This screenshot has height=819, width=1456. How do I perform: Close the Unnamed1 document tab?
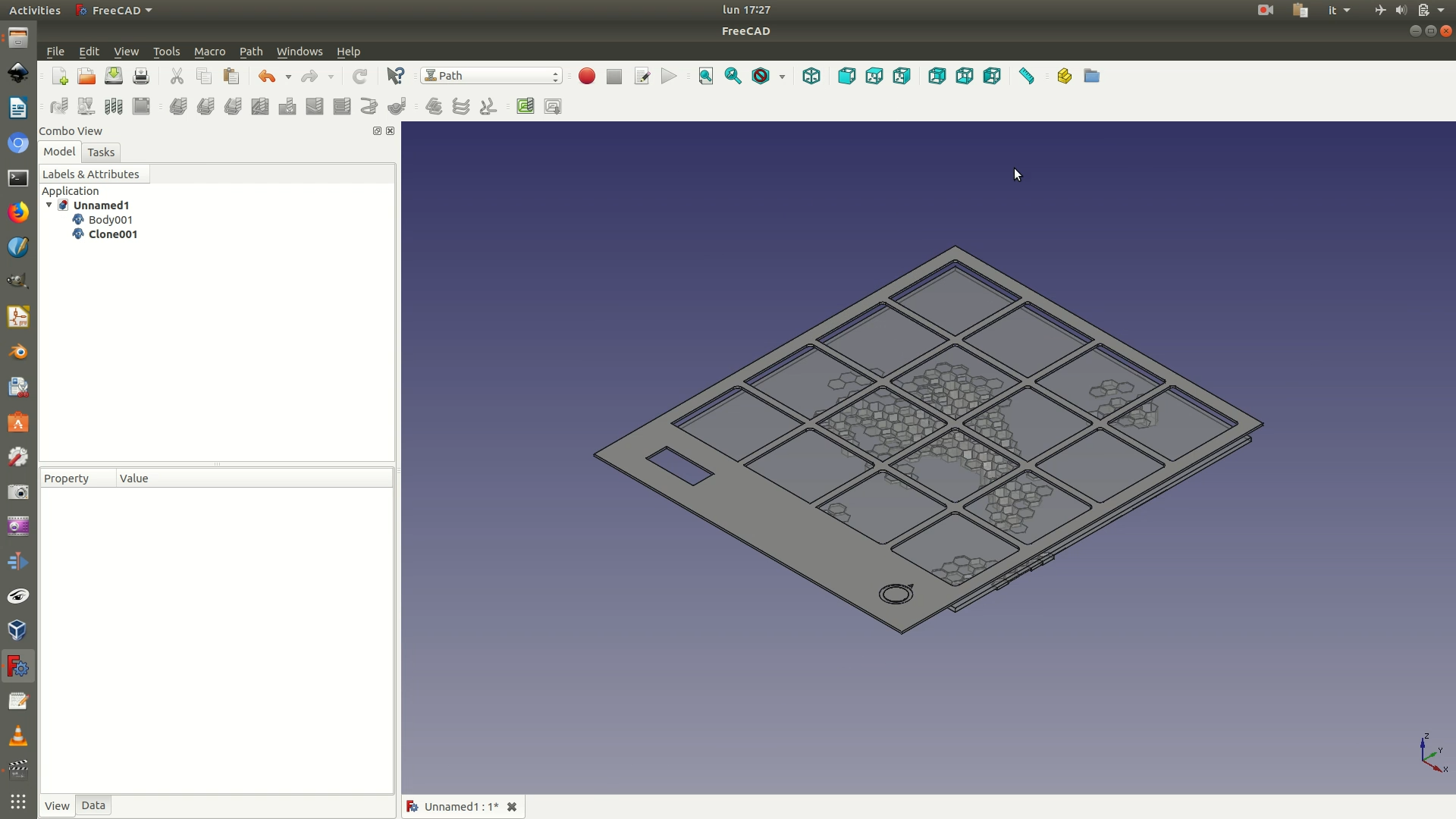click(512, 807)
